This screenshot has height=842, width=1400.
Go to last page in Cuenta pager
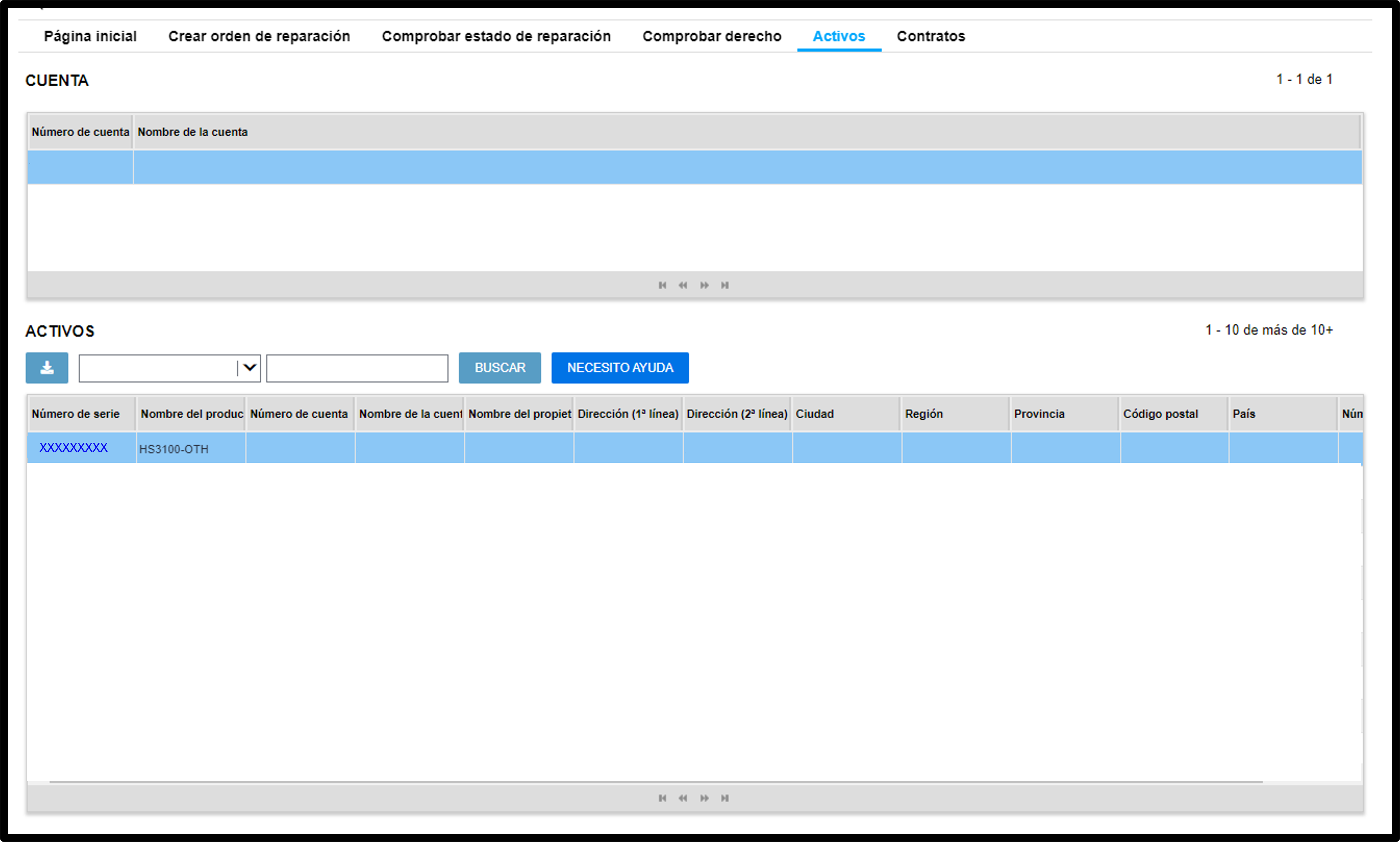pyautogui.click(x=725, y=285)
